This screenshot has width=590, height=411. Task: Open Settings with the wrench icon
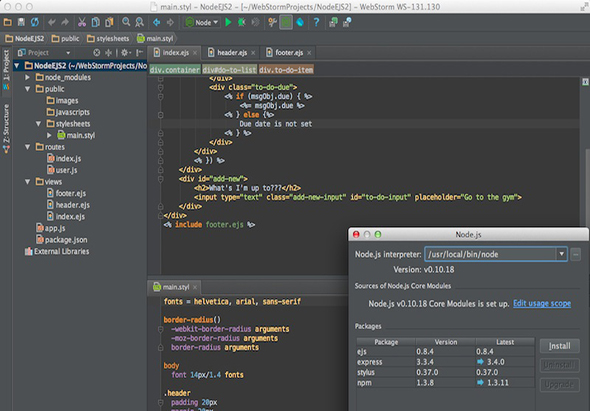point(272,23)
